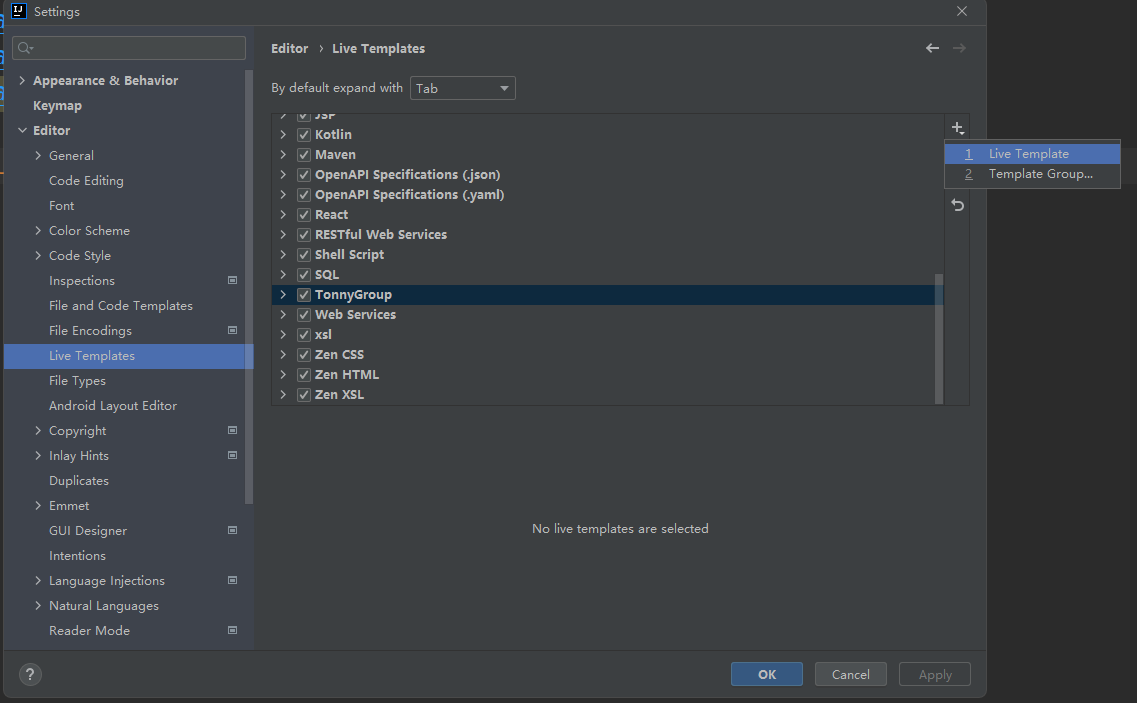Uncheck the Kotlin template group
Image resolution: width=1137 pixels, height=703 pixels.
click(x=304, y=134)
